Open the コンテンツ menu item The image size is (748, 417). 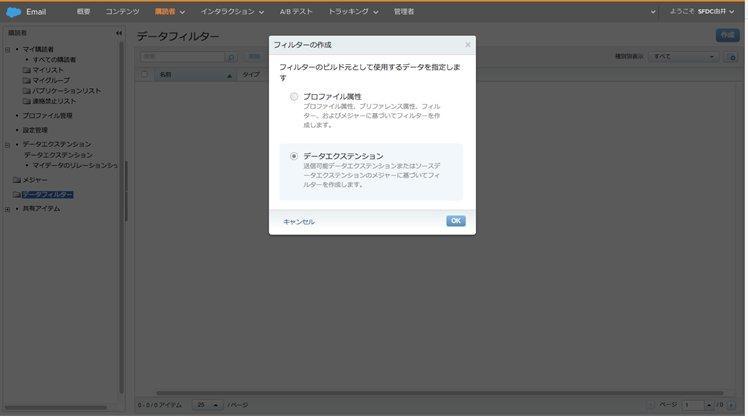[122, 11]
